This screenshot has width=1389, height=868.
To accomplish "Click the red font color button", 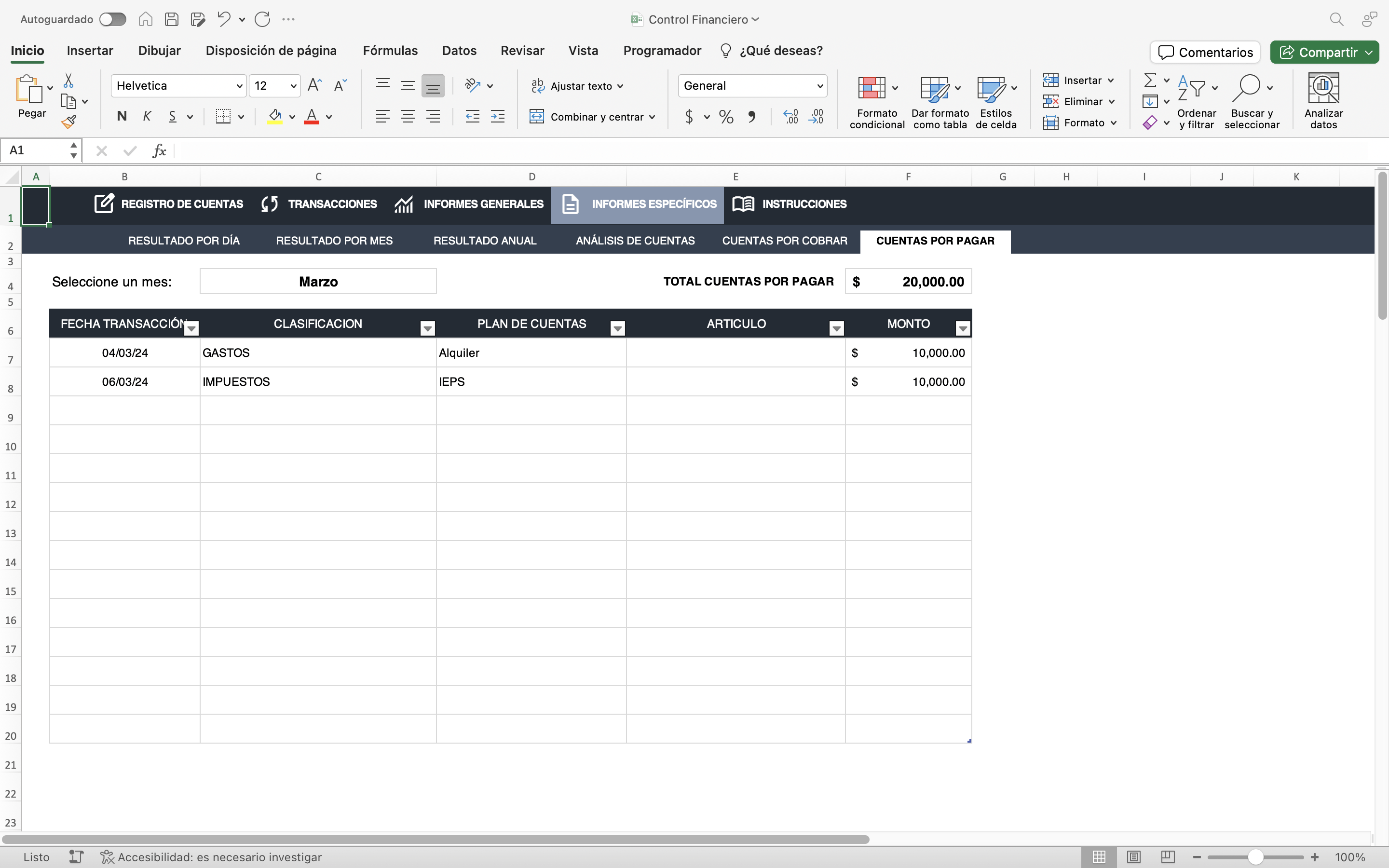I will [311, 117].
